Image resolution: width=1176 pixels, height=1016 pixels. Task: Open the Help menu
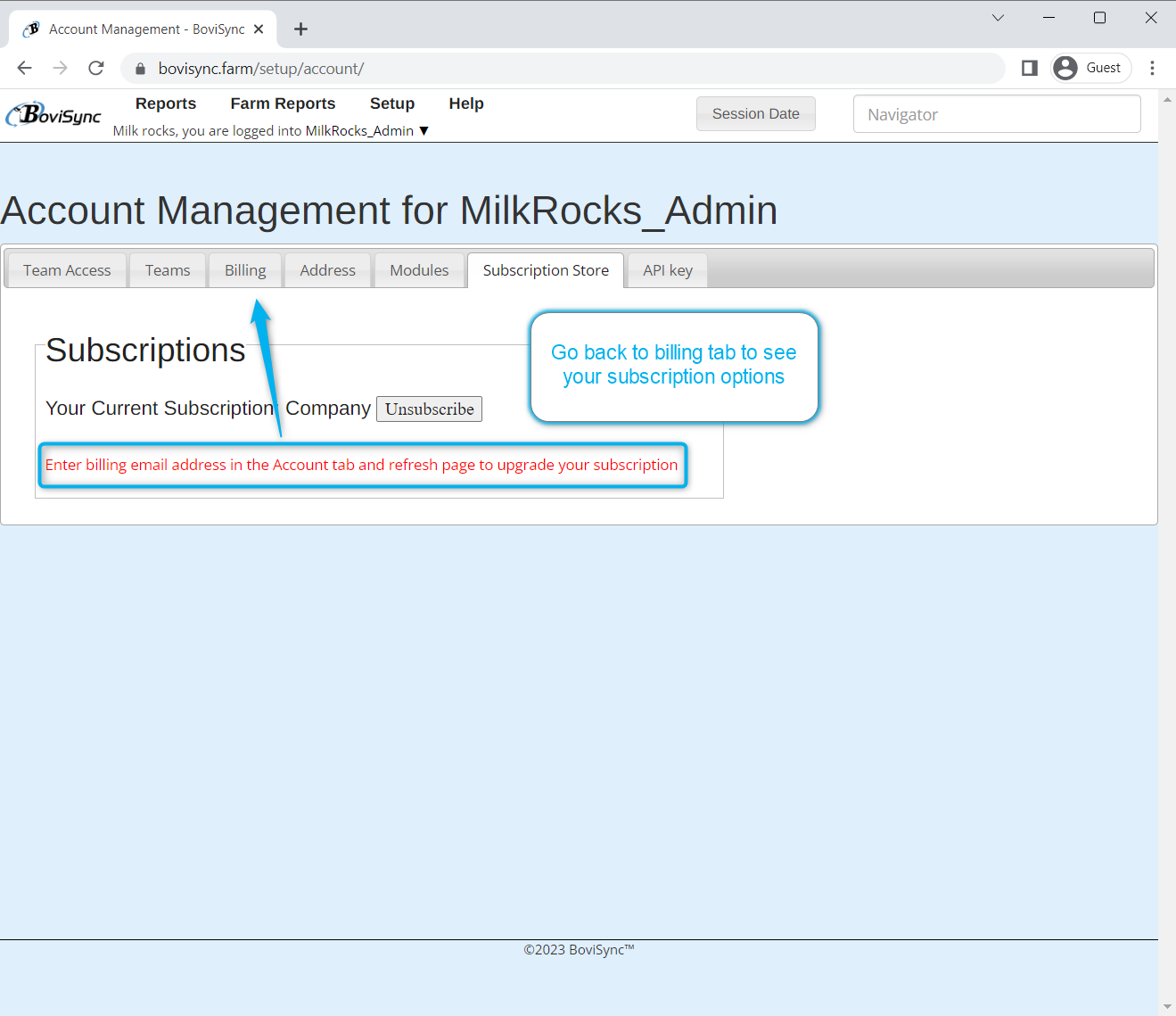pyautogui.click(x=466, y=103)
